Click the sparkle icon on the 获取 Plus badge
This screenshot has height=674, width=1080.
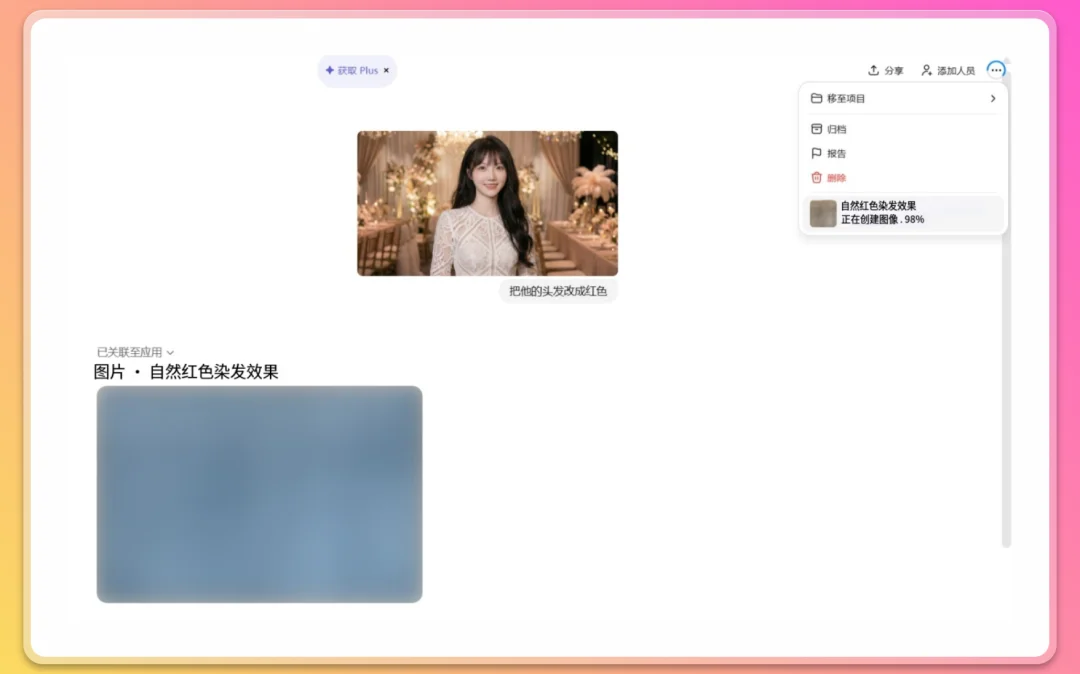click(331, 70)
